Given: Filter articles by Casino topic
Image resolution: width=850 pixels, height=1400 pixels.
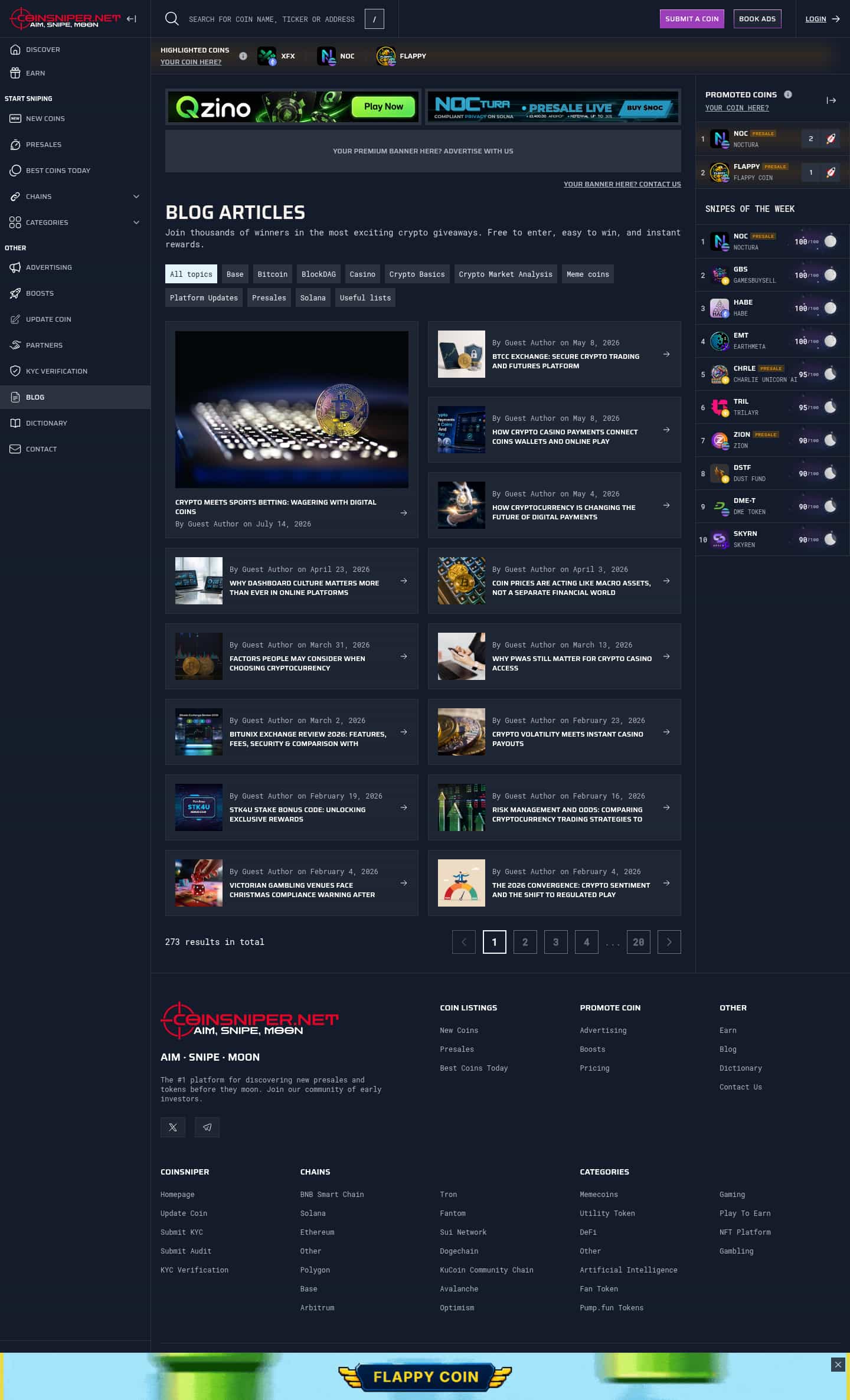Looking at the screenshot, I should point(362,274).
